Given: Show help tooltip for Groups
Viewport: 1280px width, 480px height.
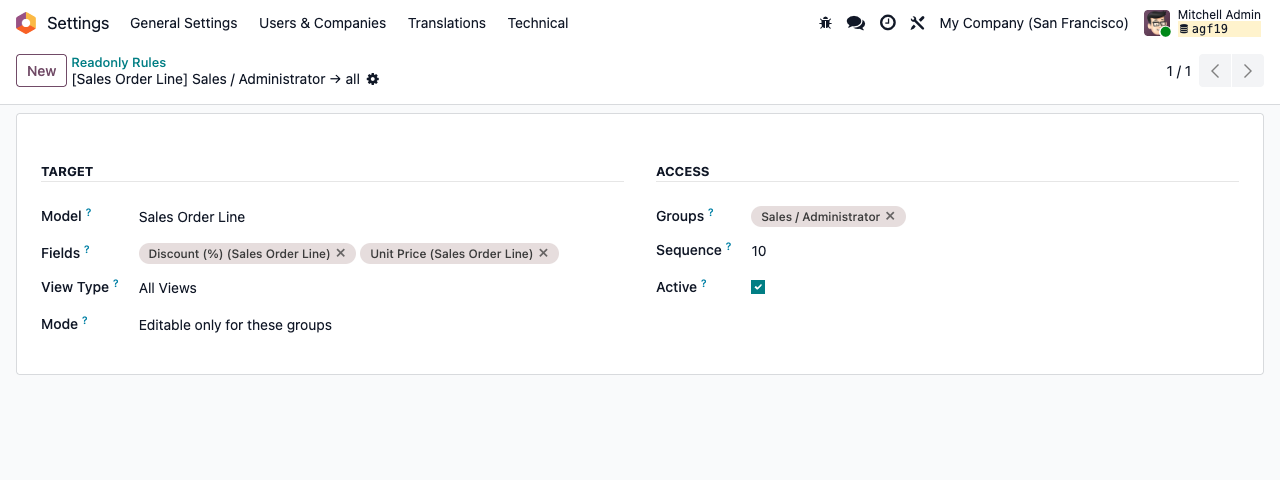Looking at the screenshot, I should [x=711, y=212].
